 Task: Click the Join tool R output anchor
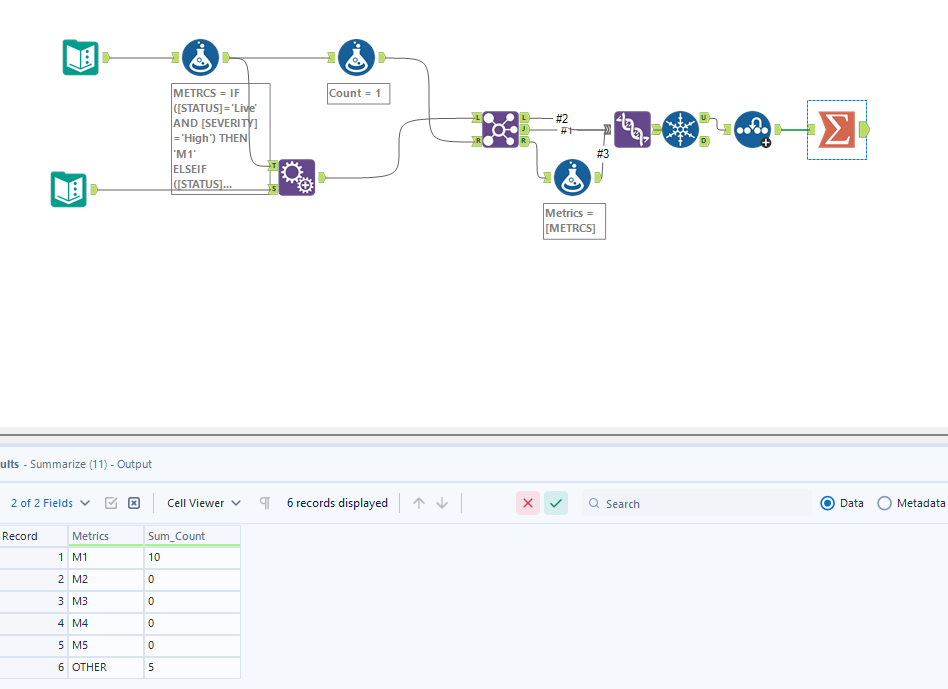(524, 141)
